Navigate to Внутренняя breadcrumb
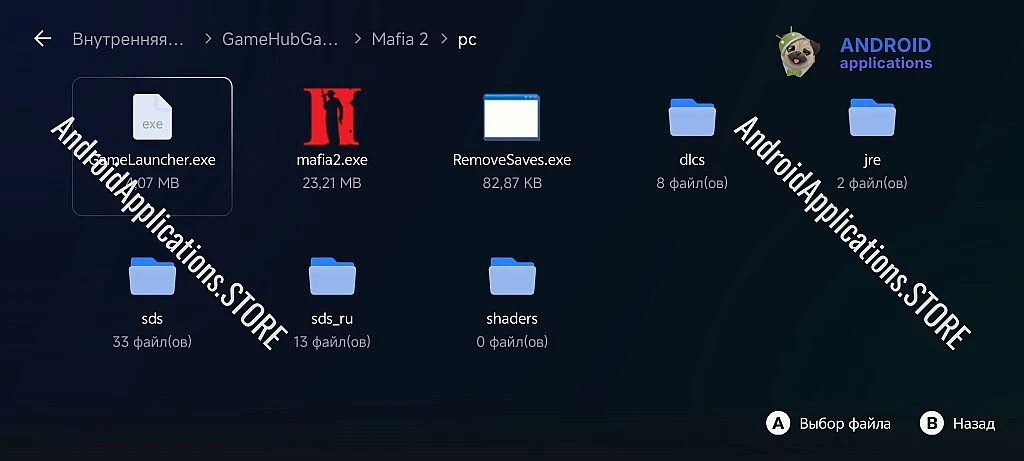1024x461 pixels. [129, 40]
